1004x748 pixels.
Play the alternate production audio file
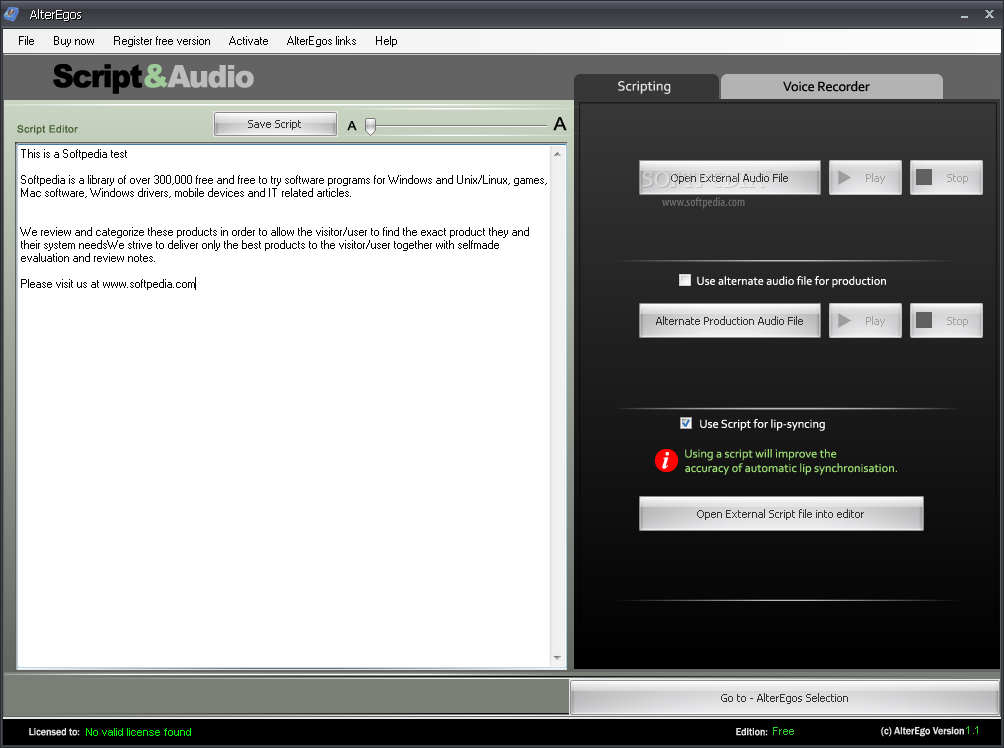tap(865, 321)
